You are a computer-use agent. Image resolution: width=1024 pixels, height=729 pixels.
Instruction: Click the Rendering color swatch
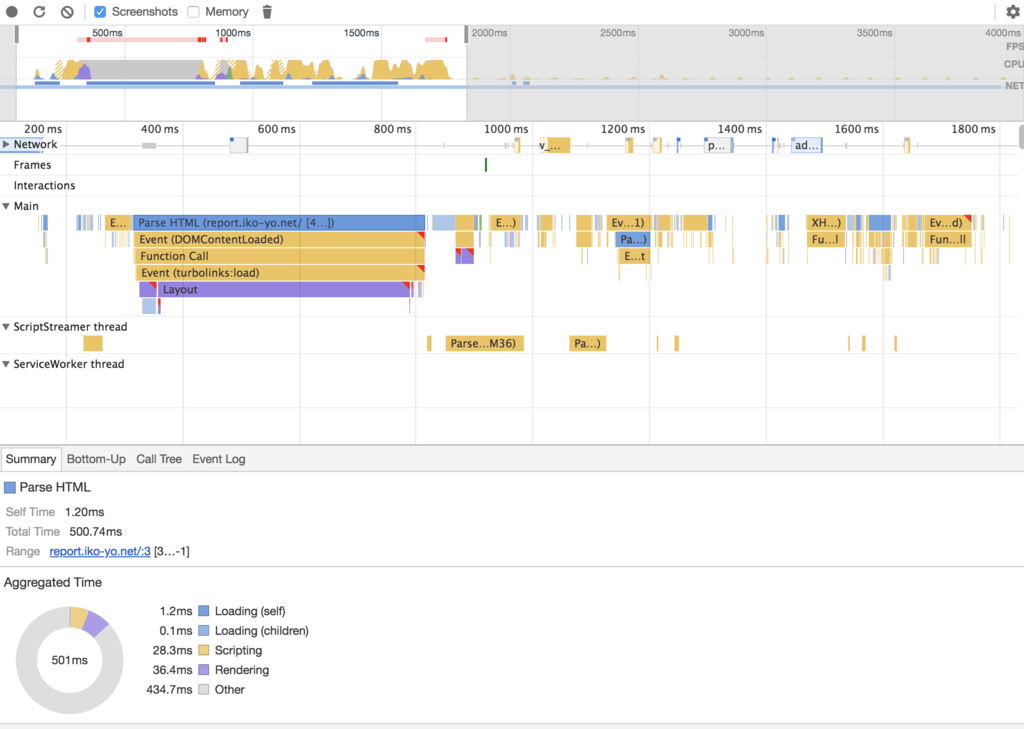click(204, 670)
